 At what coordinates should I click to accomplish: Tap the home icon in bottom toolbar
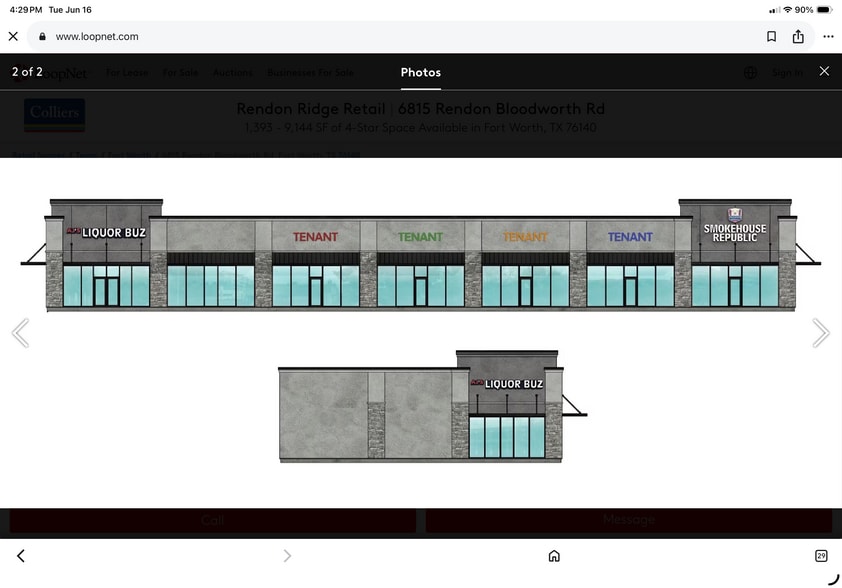coord(554,556)
